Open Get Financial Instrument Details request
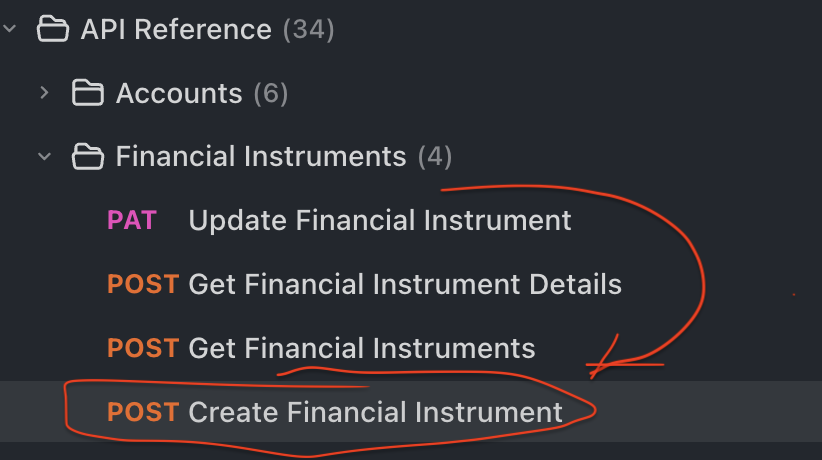The height and width of the screenshot is (460, 822). (x=405, y=284)
